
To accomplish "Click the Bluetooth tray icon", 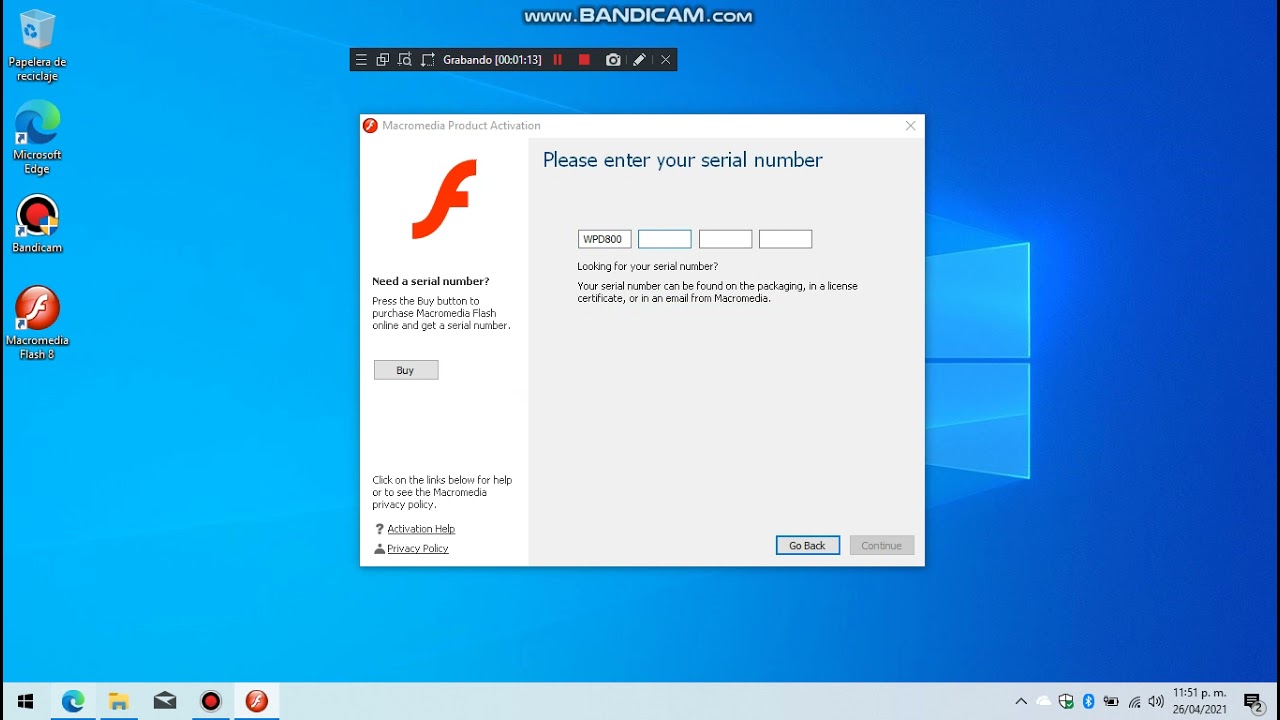I will point(1089,702).
